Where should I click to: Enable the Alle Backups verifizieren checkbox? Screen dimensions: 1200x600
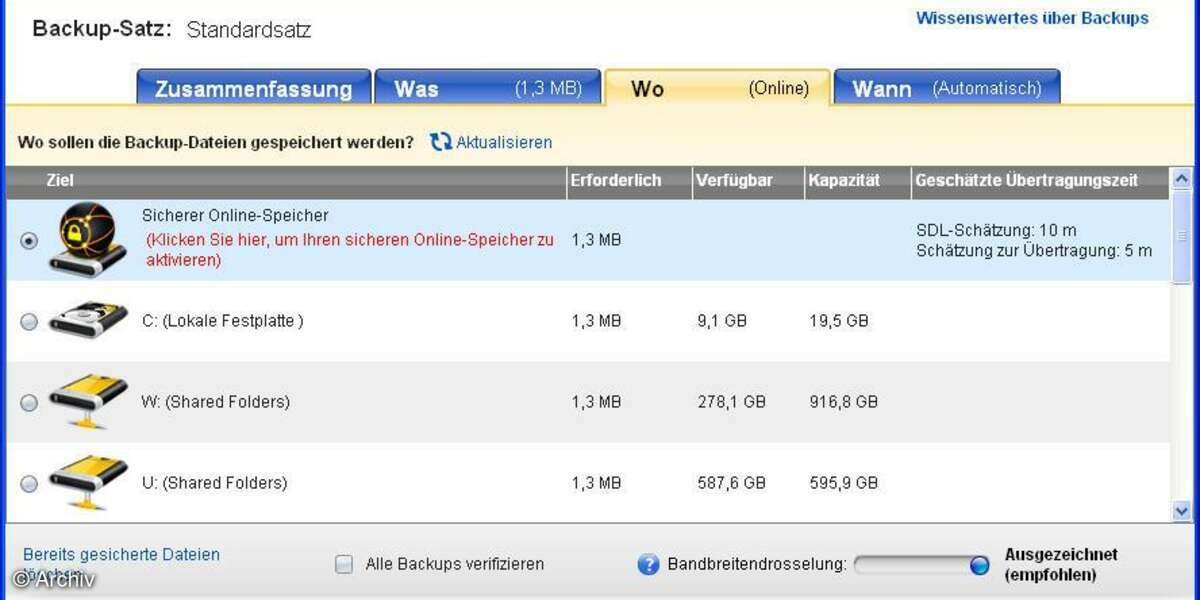click(x=344, y=564)
